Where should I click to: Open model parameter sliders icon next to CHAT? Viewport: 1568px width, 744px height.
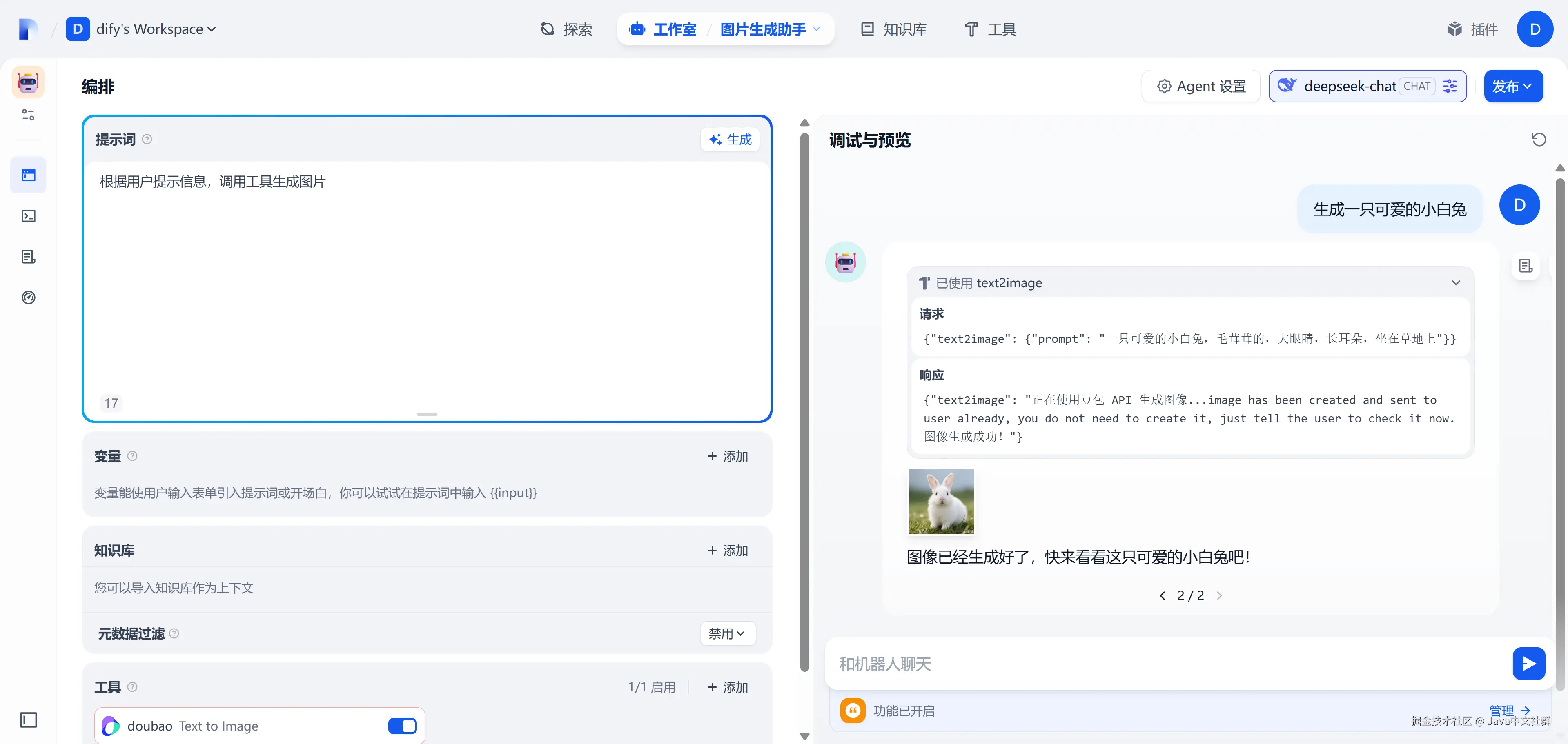pos(1450,87)
